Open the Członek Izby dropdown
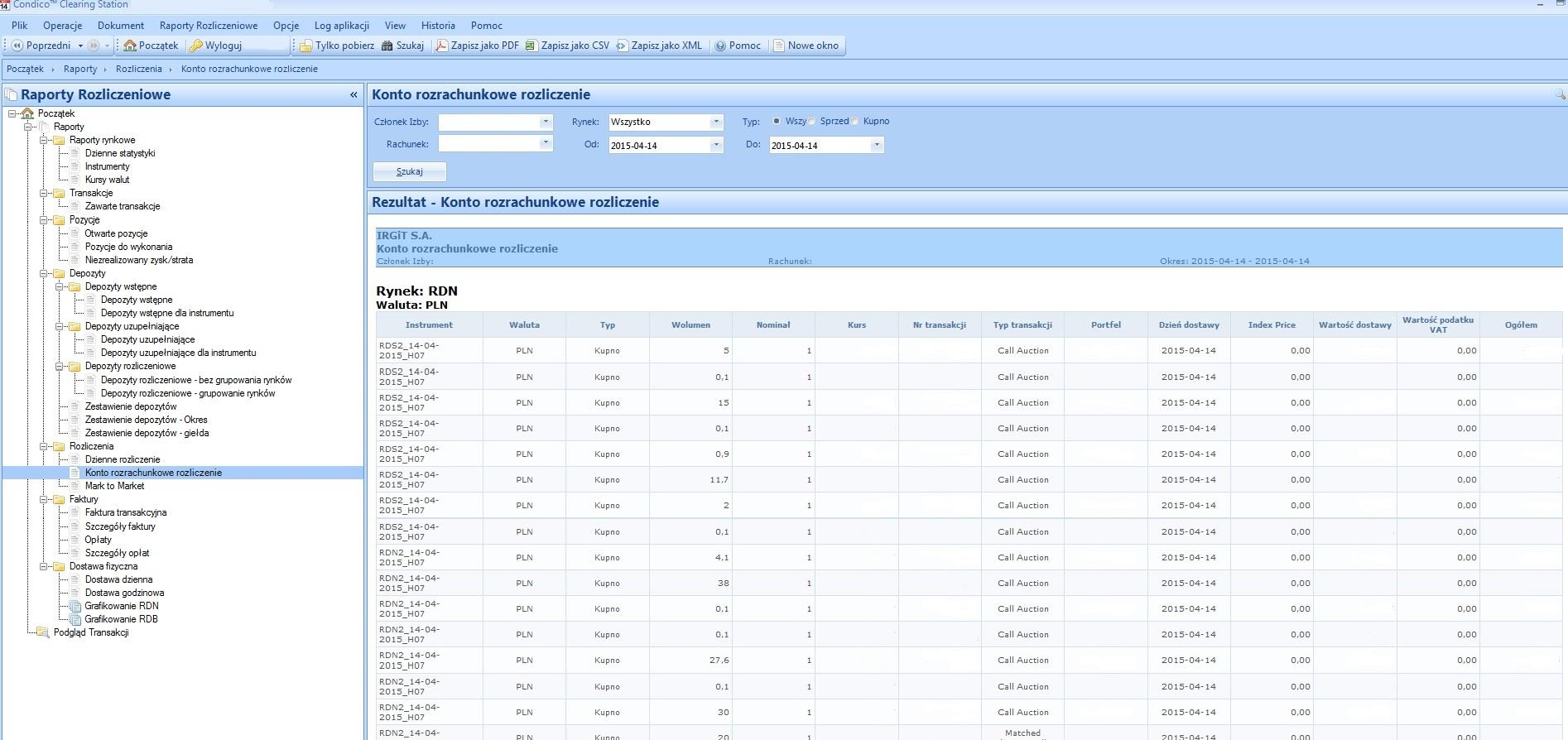1568x740 pixels. pyautogui.click(x=545, y=122)
